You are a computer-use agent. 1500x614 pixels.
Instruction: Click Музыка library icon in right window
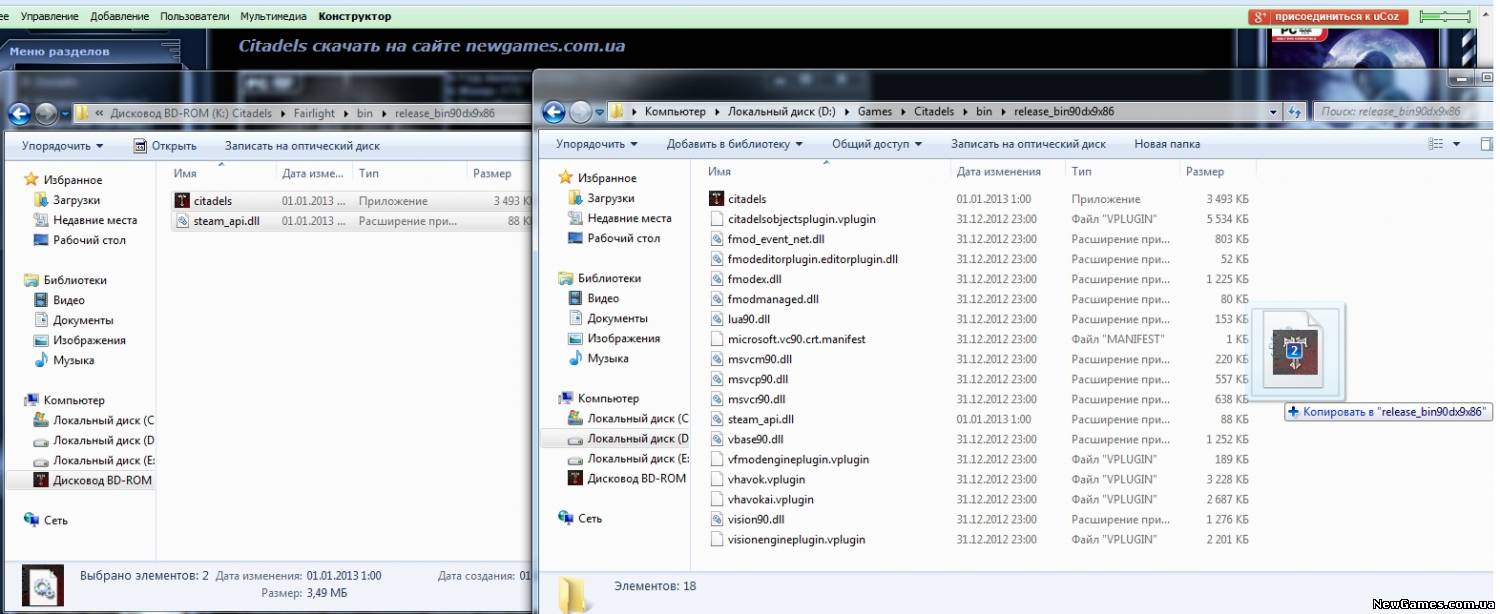click(x=576, y=358)
